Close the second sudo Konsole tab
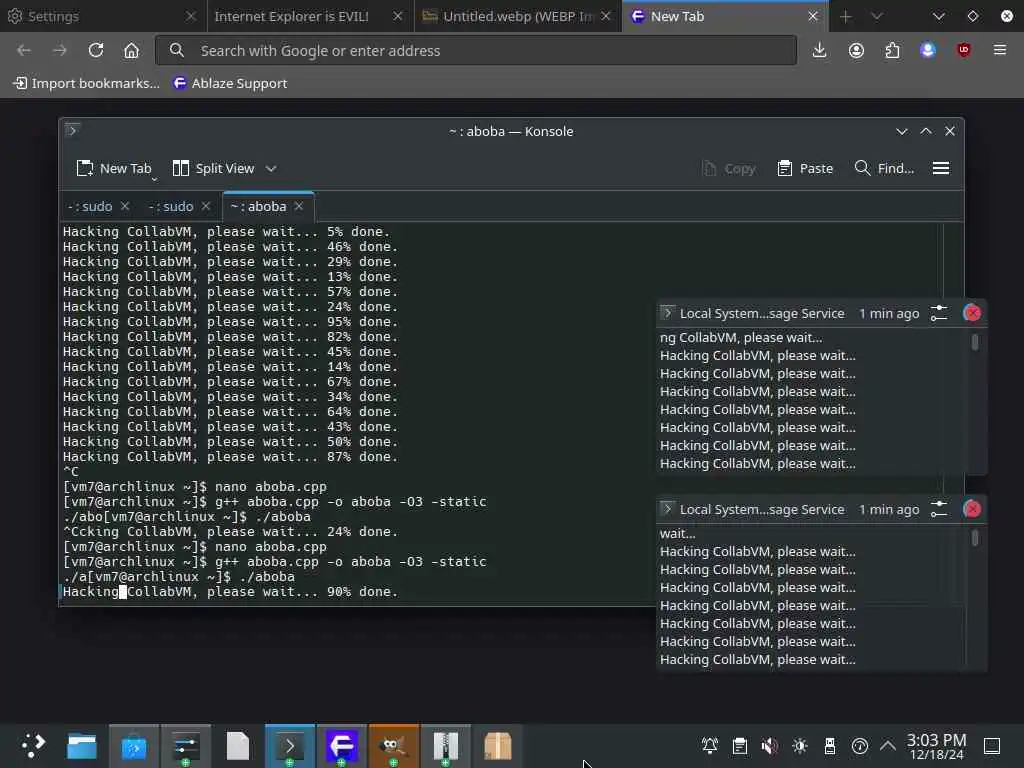Screen dimensions: 1024x768 point(206,206)
